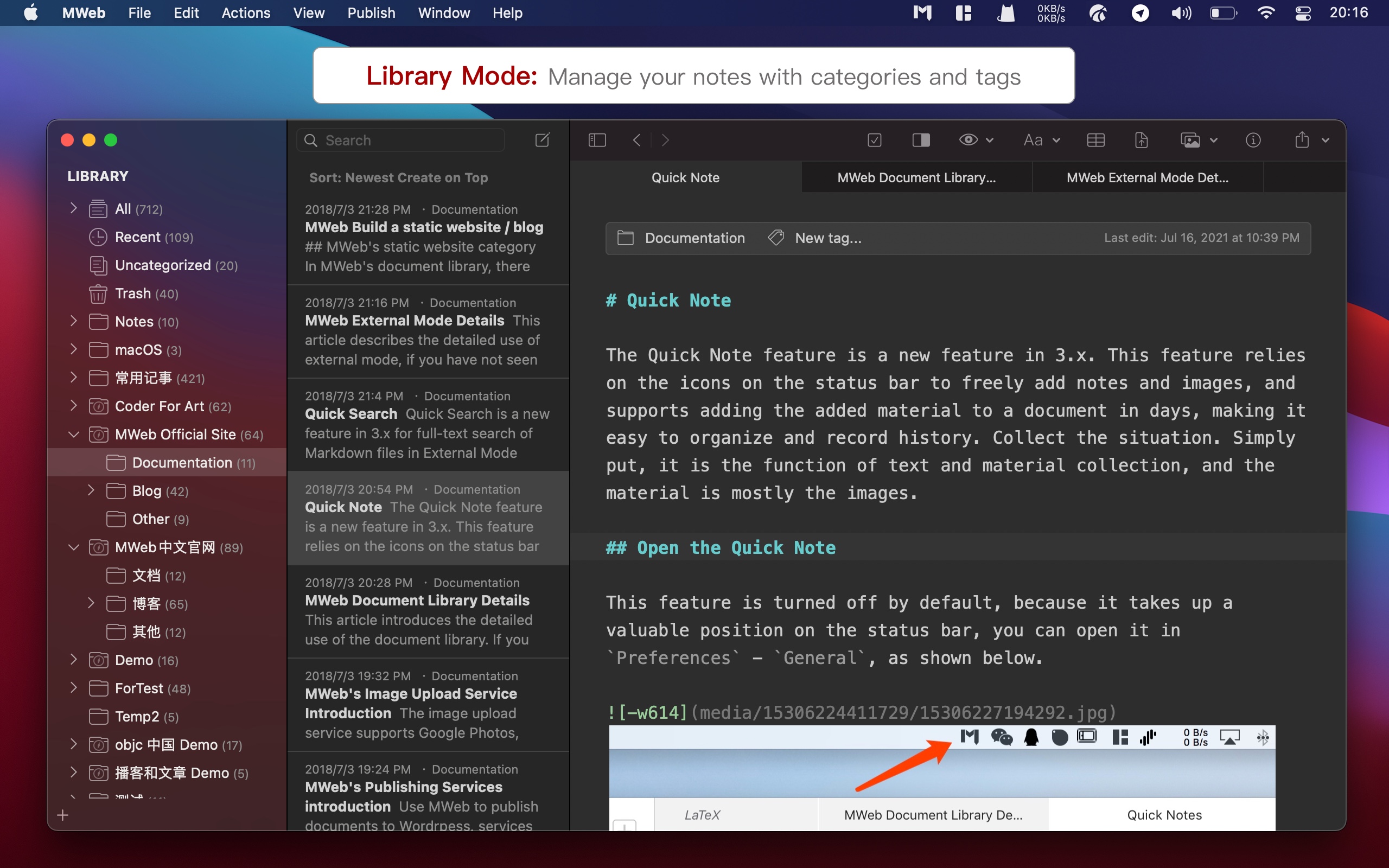
Task: Click the New tag field
Action: pyautogui.click(x=827, y=238)
